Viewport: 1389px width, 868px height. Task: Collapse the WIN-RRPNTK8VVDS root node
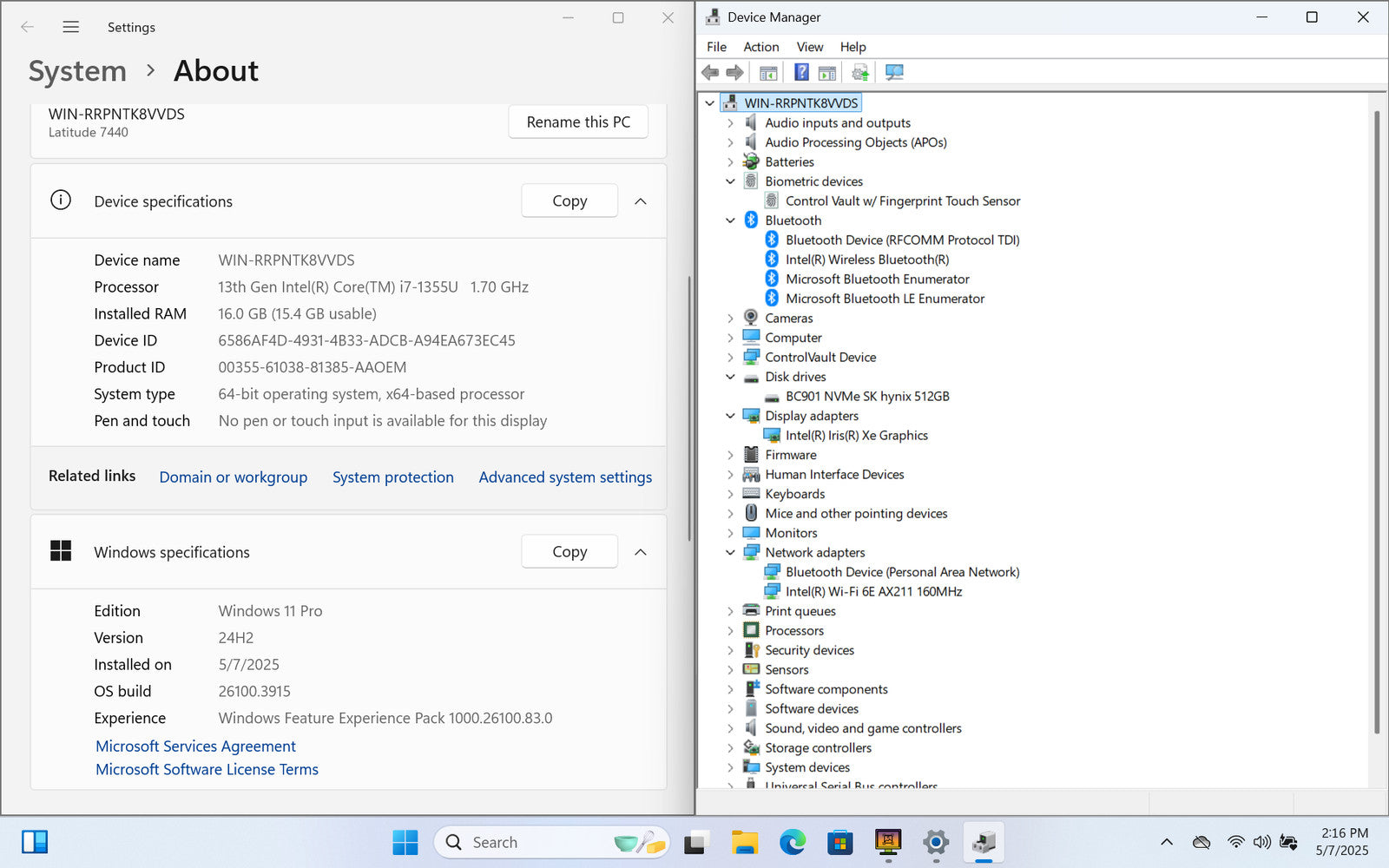pos(709,103)
